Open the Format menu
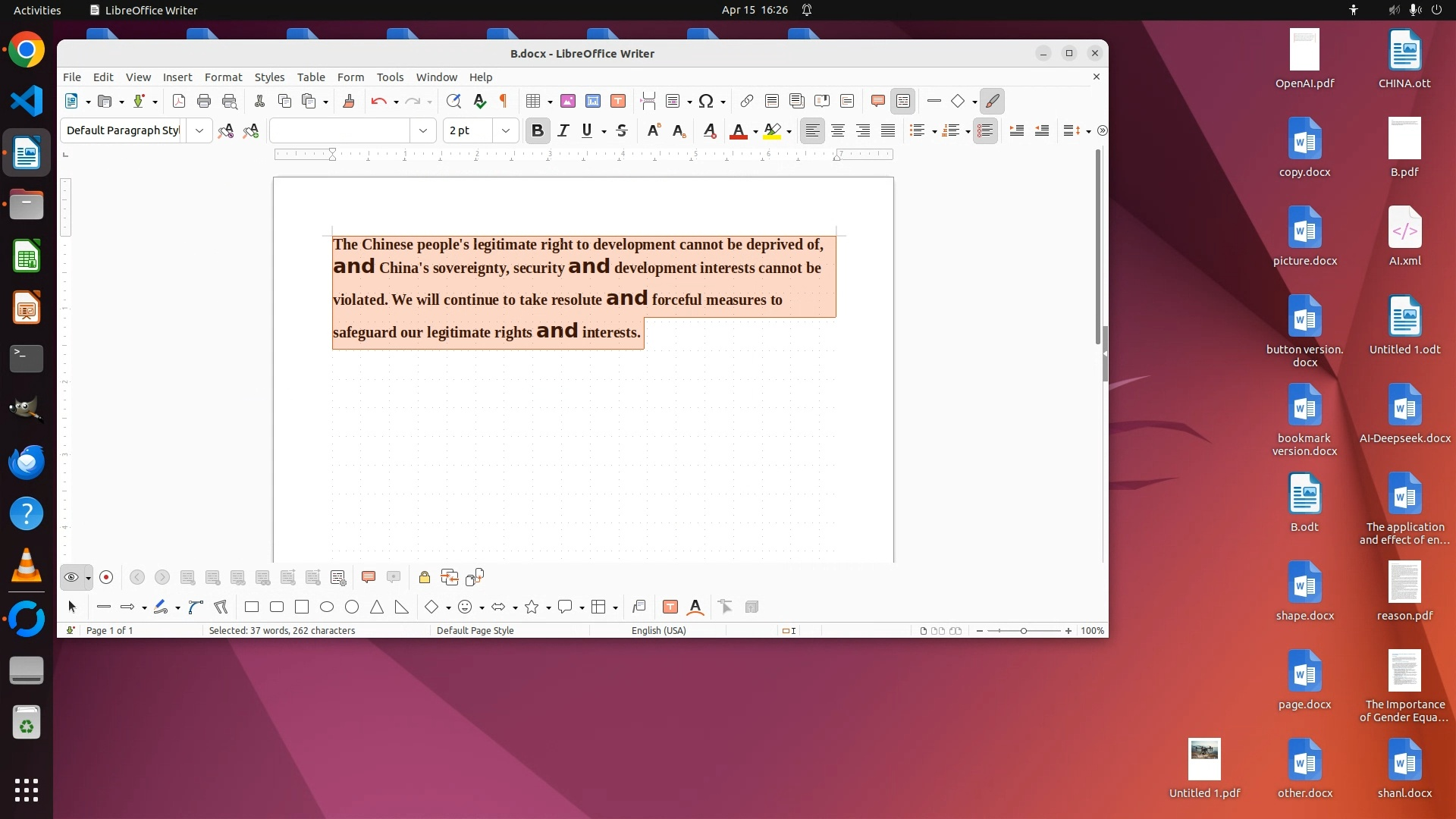The width and height of the screenshot is (1456, 819). point(223,77)
